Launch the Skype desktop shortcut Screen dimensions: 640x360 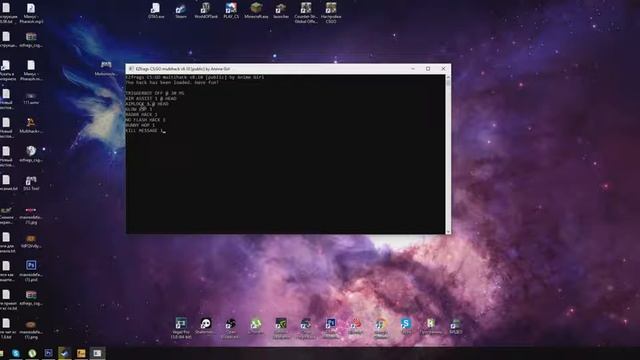pos(406,326)
